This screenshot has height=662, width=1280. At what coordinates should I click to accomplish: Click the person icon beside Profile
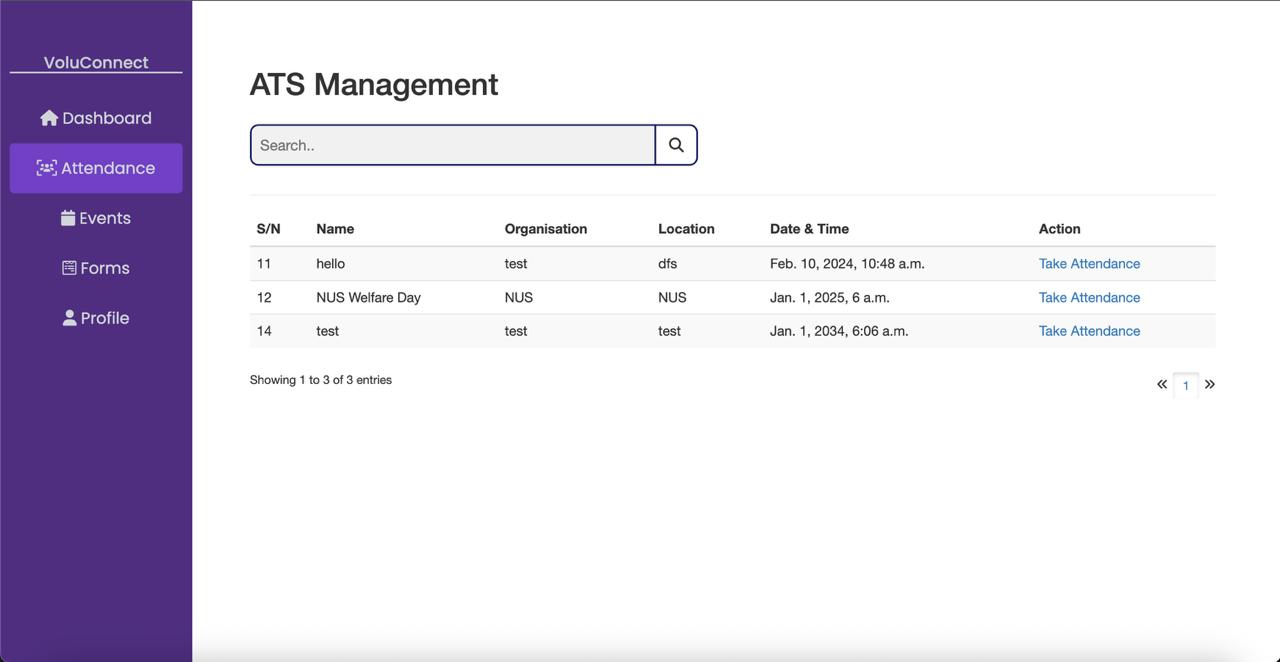(69, 318)
